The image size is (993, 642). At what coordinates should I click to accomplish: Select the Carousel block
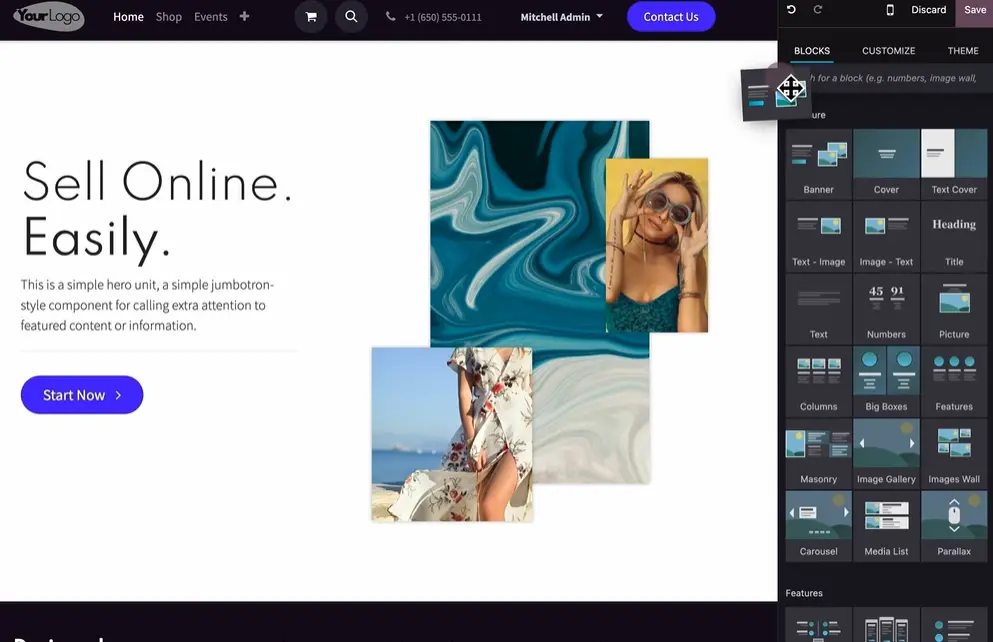point(818,523)
